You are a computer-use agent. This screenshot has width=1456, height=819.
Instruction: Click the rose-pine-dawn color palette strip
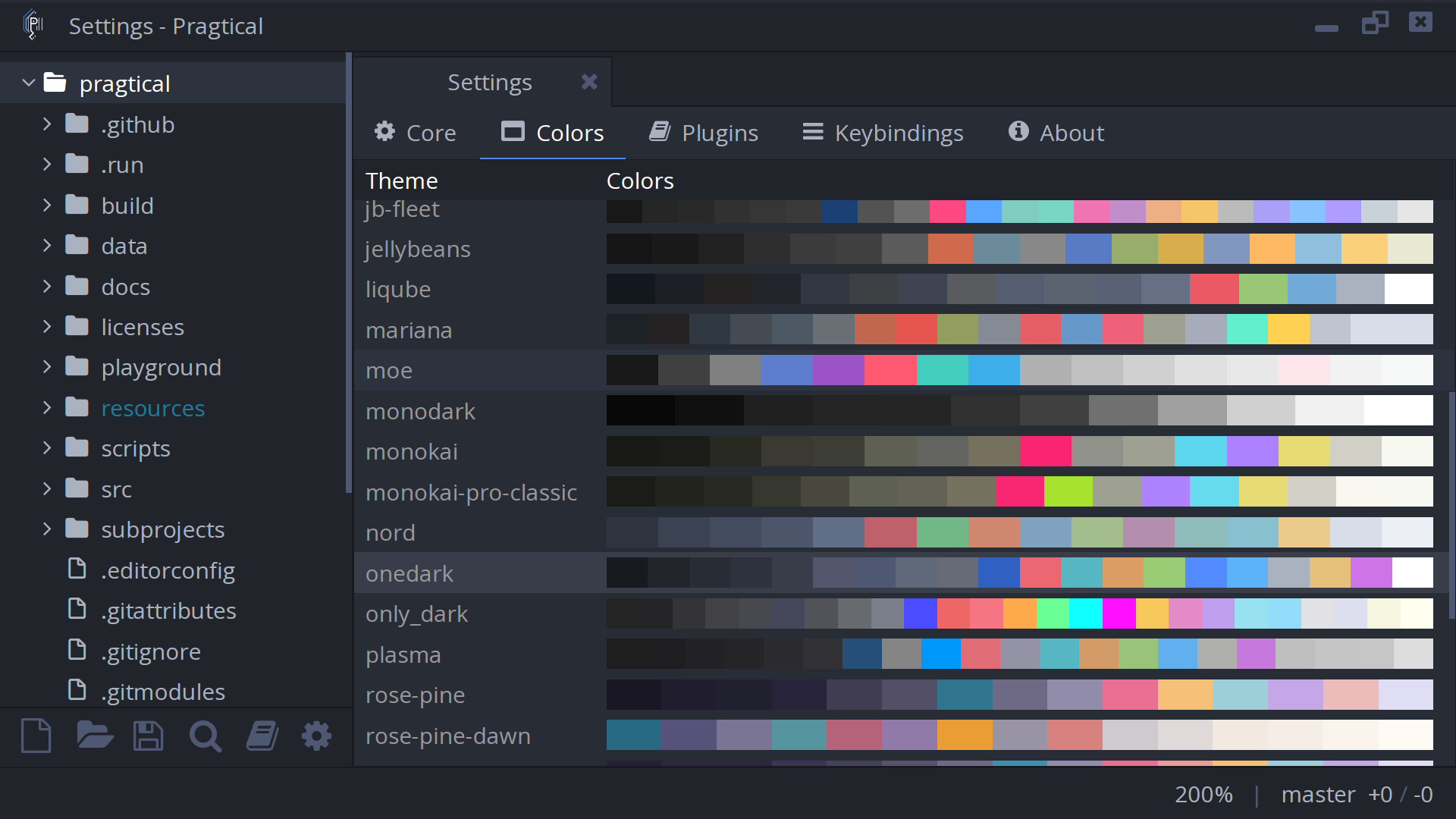pos(1020,735)
